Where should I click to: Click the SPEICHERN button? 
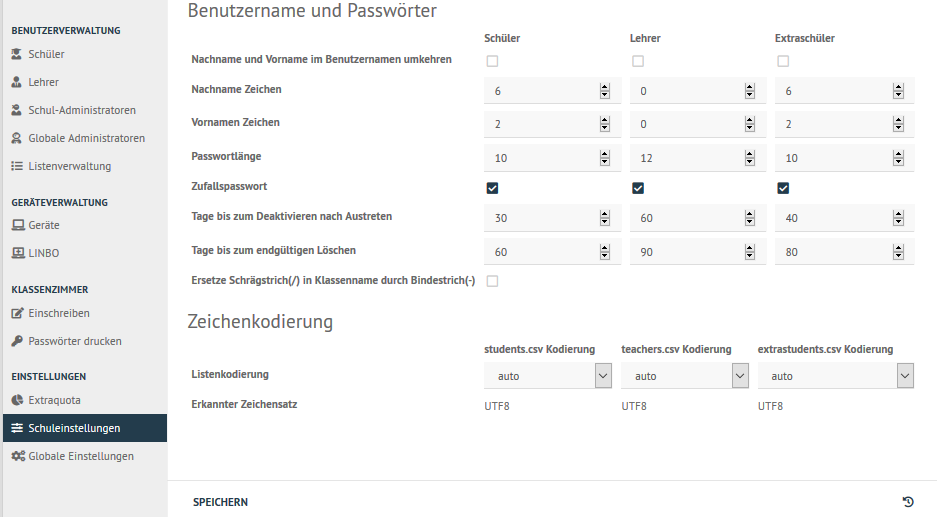pos(221,502)
